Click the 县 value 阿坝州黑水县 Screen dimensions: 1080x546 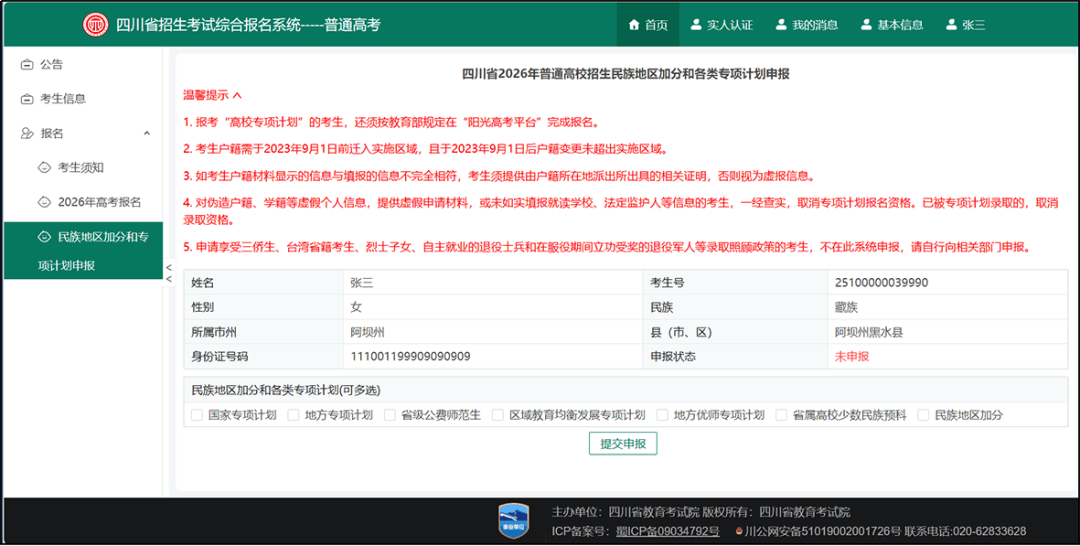[869, 332]
